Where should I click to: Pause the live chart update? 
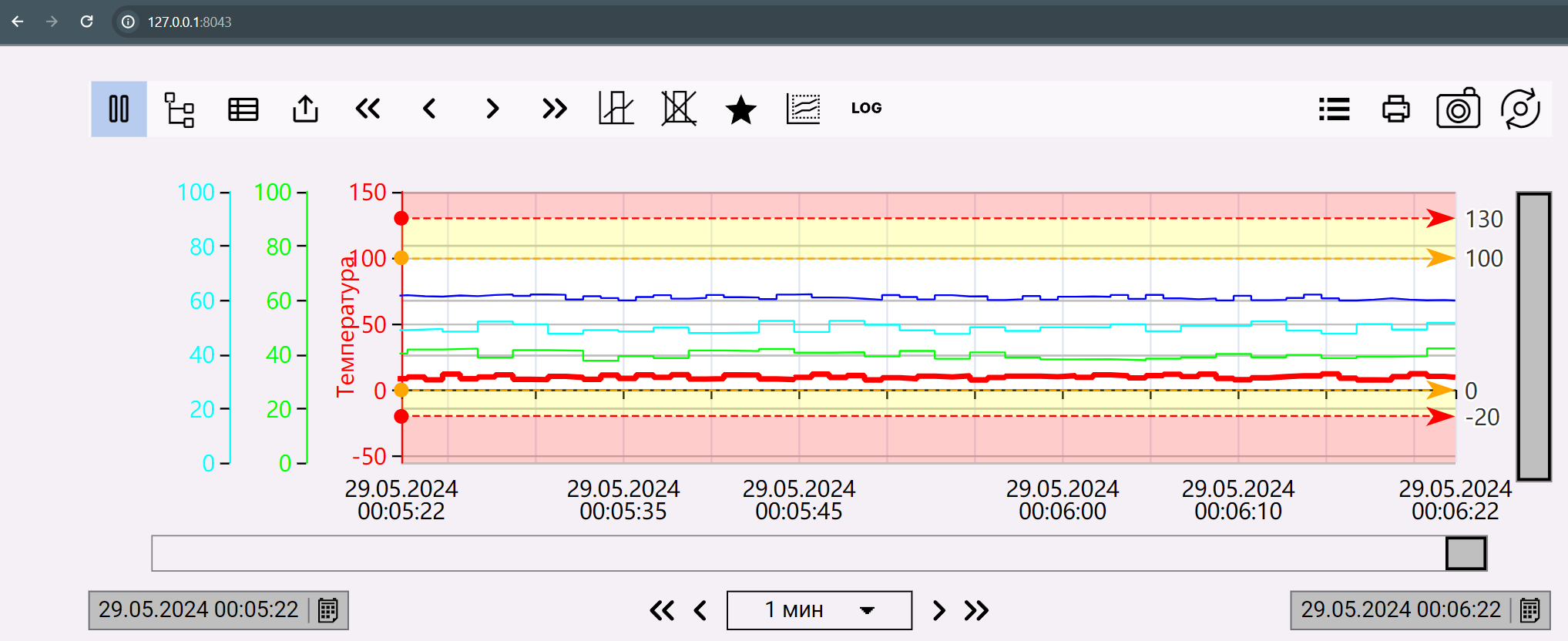[x=119, y=109]
